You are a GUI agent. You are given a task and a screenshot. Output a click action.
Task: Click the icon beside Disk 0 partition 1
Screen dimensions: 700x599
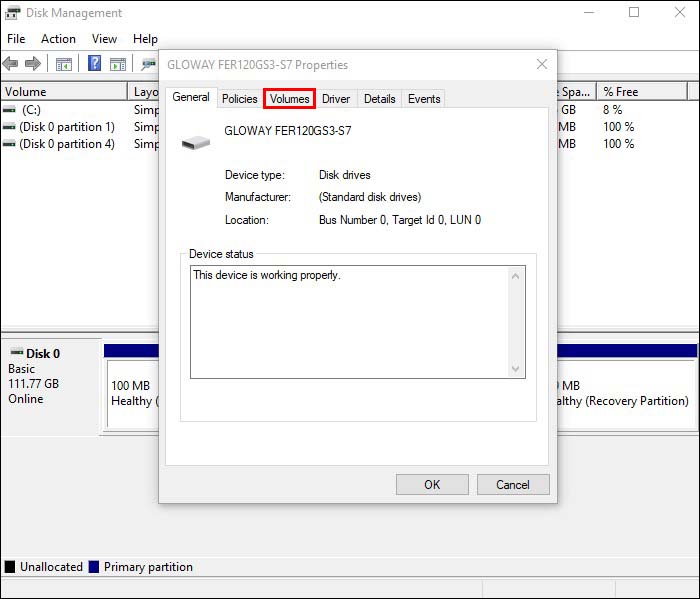coord(9,127)
